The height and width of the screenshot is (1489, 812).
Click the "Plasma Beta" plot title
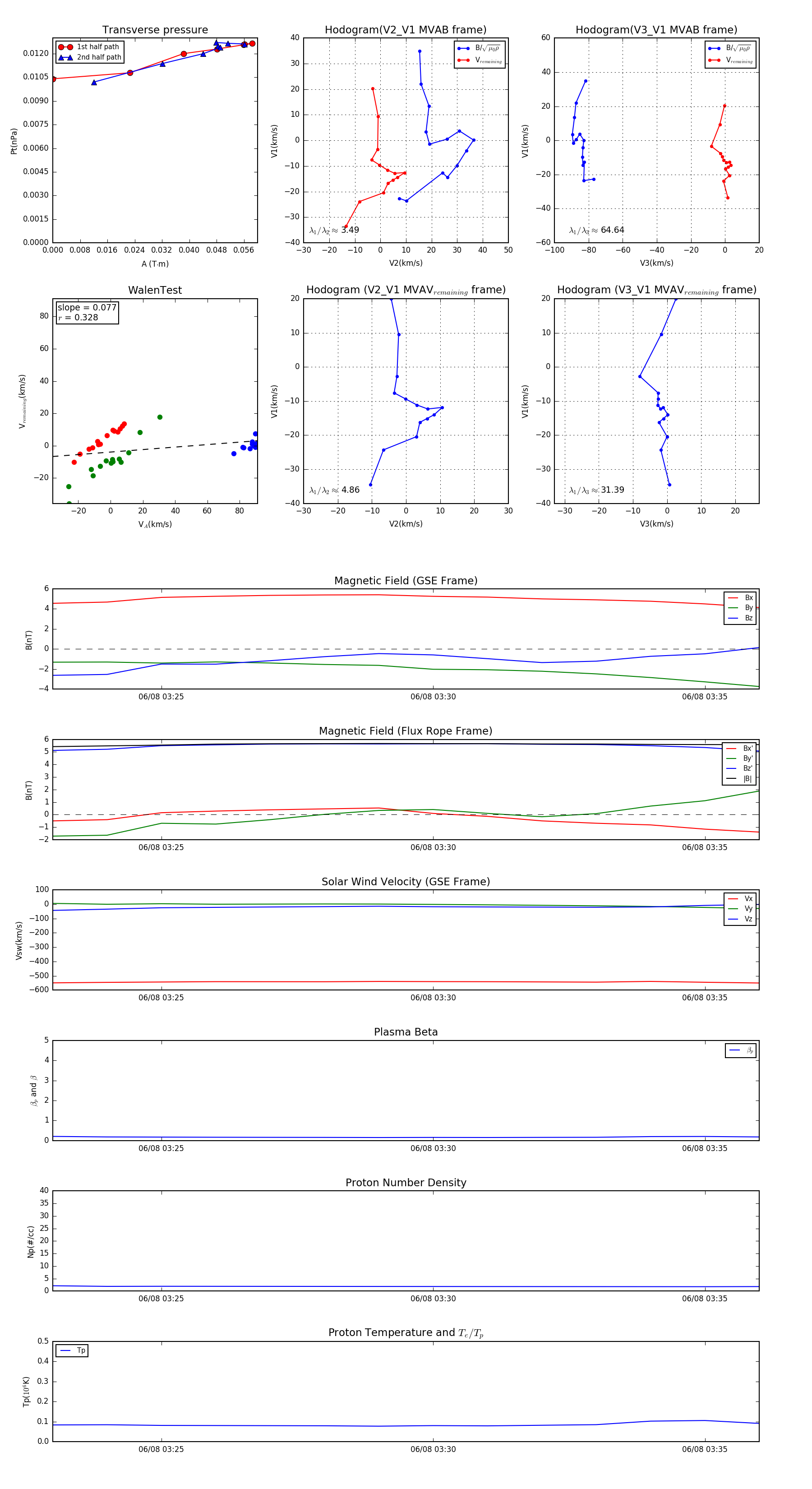pyautogui.click(x=406, y=1032)
